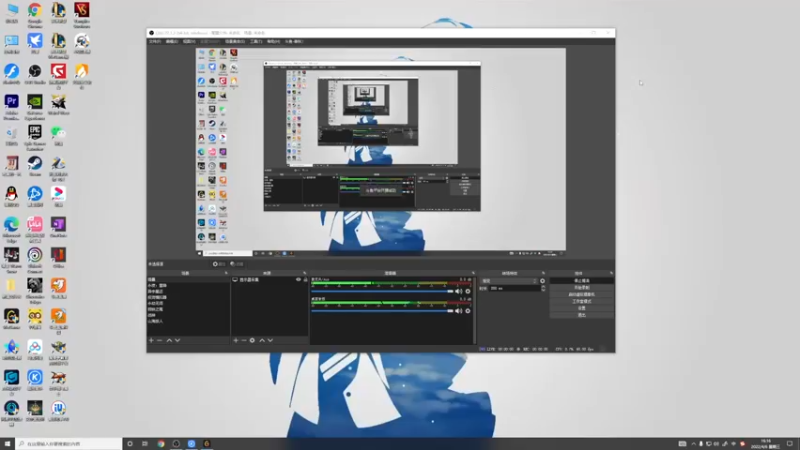Click the fourth Controls button, Studio Mode
Image resolution: width=800 pixels, height=450 pixels.
[x=582, y=301]
